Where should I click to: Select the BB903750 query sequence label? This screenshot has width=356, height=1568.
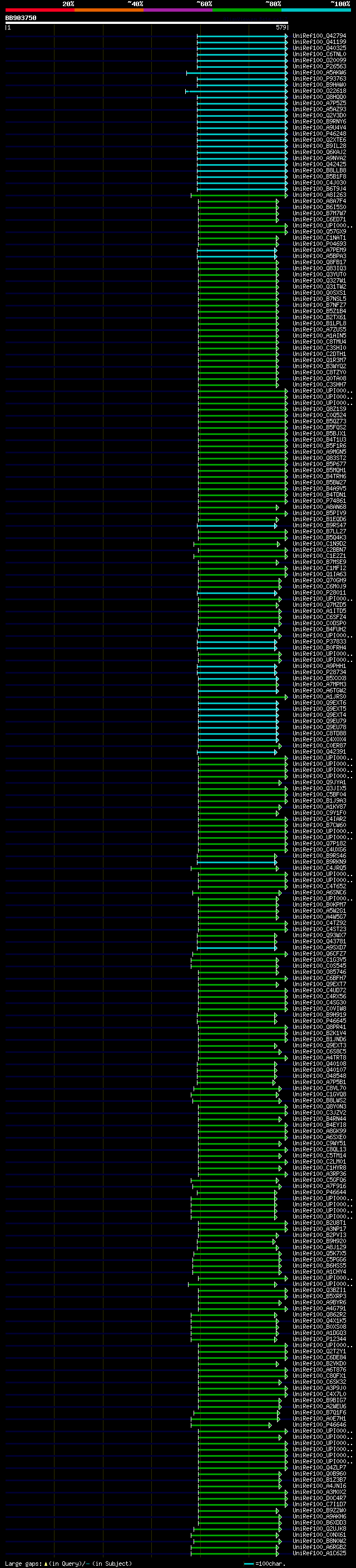pos(21,18)
